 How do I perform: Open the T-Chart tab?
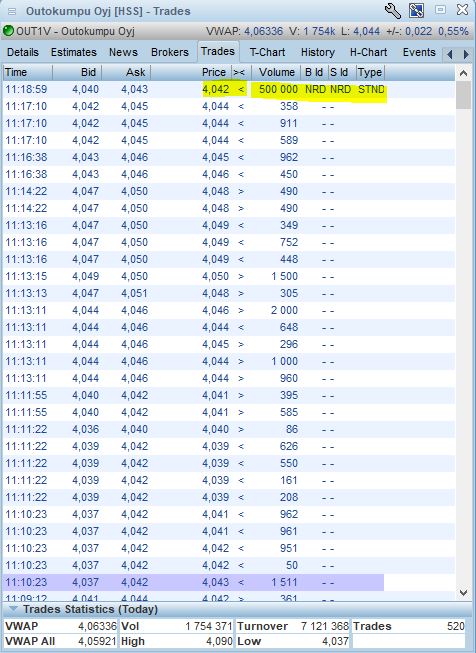[267, 52]
